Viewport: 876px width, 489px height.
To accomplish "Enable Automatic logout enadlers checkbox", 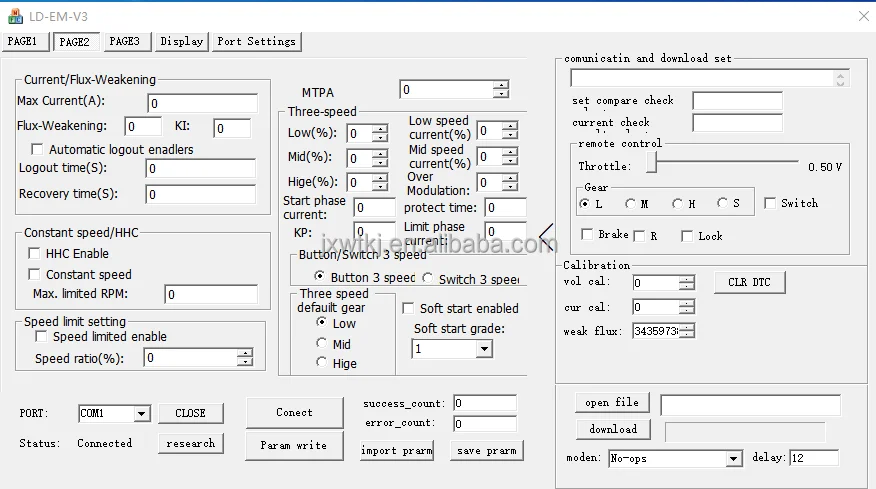I will [37, 149].
